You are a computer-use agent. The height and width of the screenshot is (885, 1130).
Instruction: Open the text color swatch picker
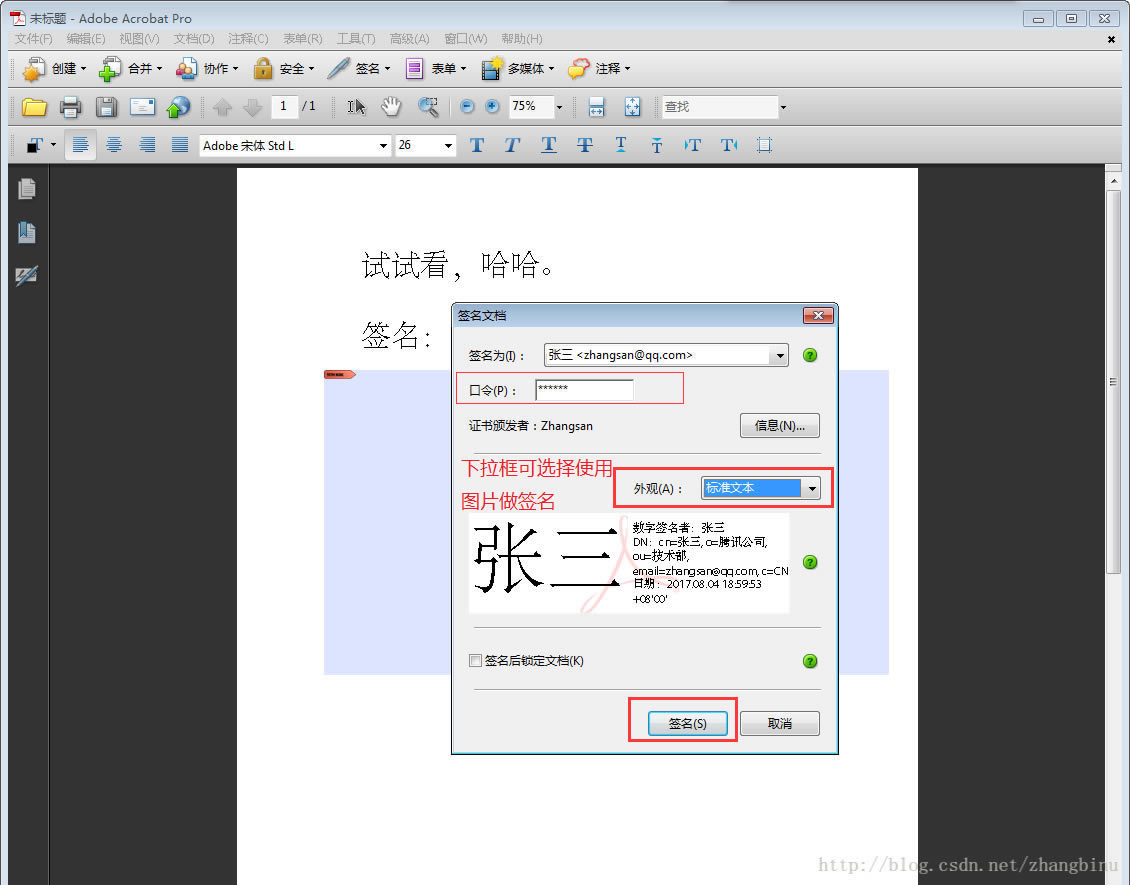pos(40,146)
